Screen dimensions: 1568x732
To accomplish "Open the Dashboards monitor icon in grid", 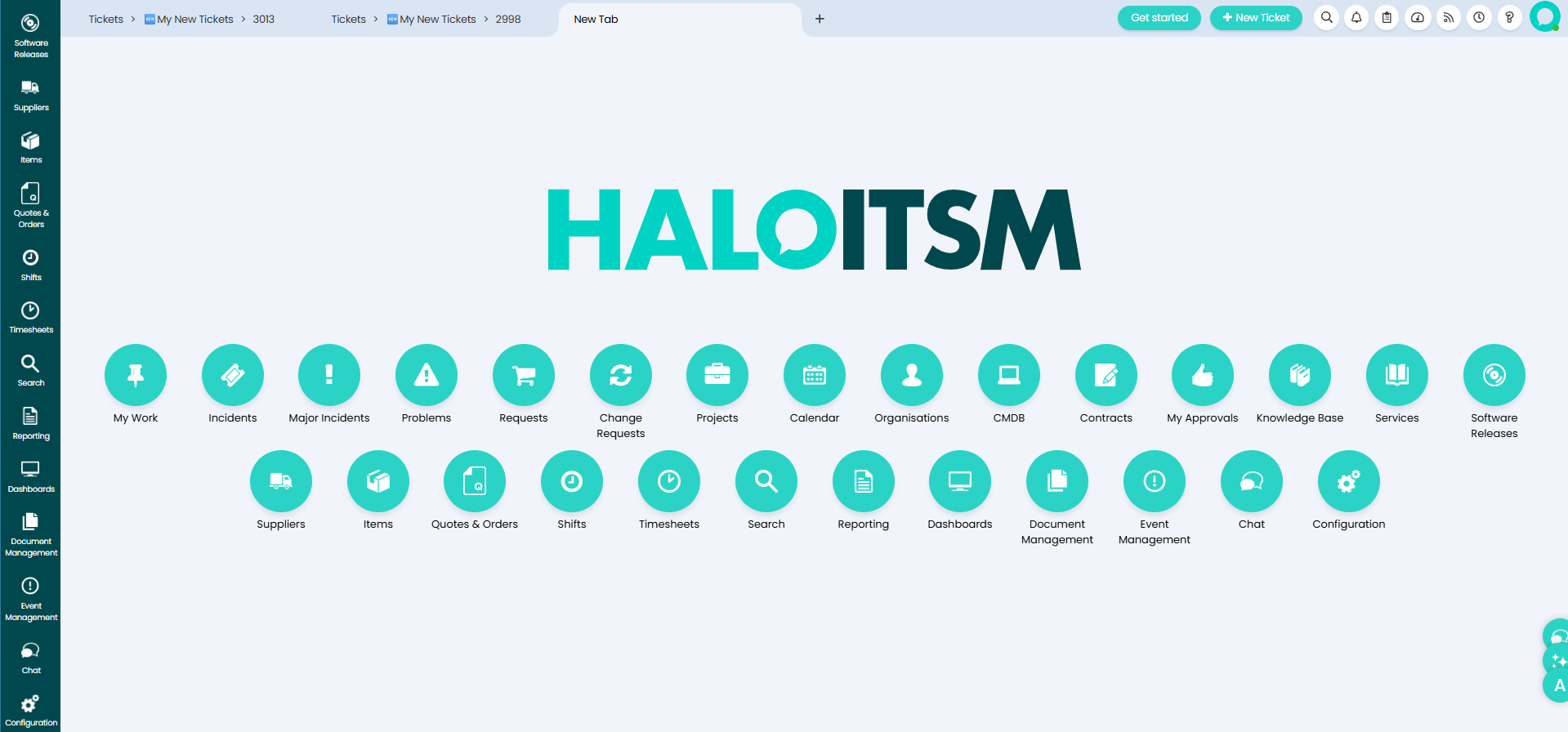I will 960,481.
